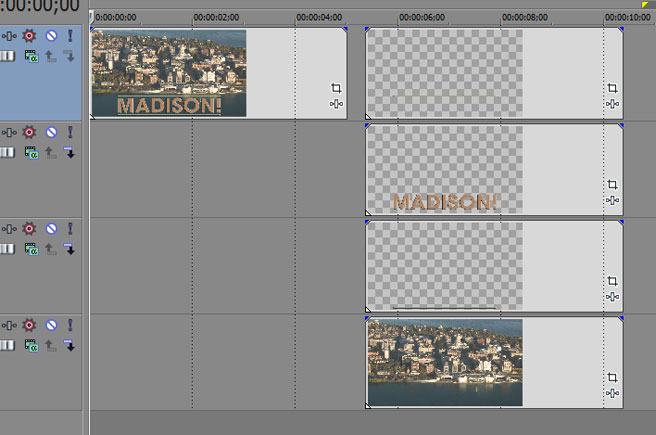
Task: Mute the fourth (bottom) video track
Action: [x=51, y=325]
